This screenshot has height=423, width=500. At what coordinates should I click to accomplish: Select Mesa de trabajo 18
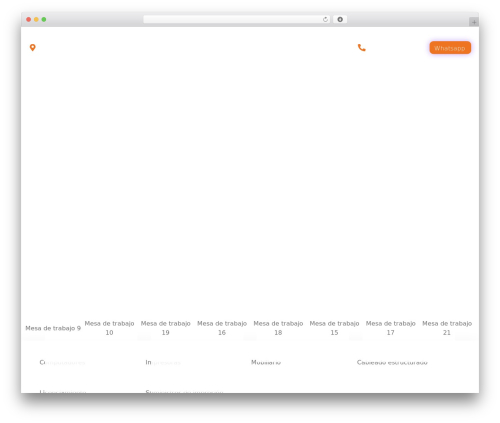tap(278, 328)
